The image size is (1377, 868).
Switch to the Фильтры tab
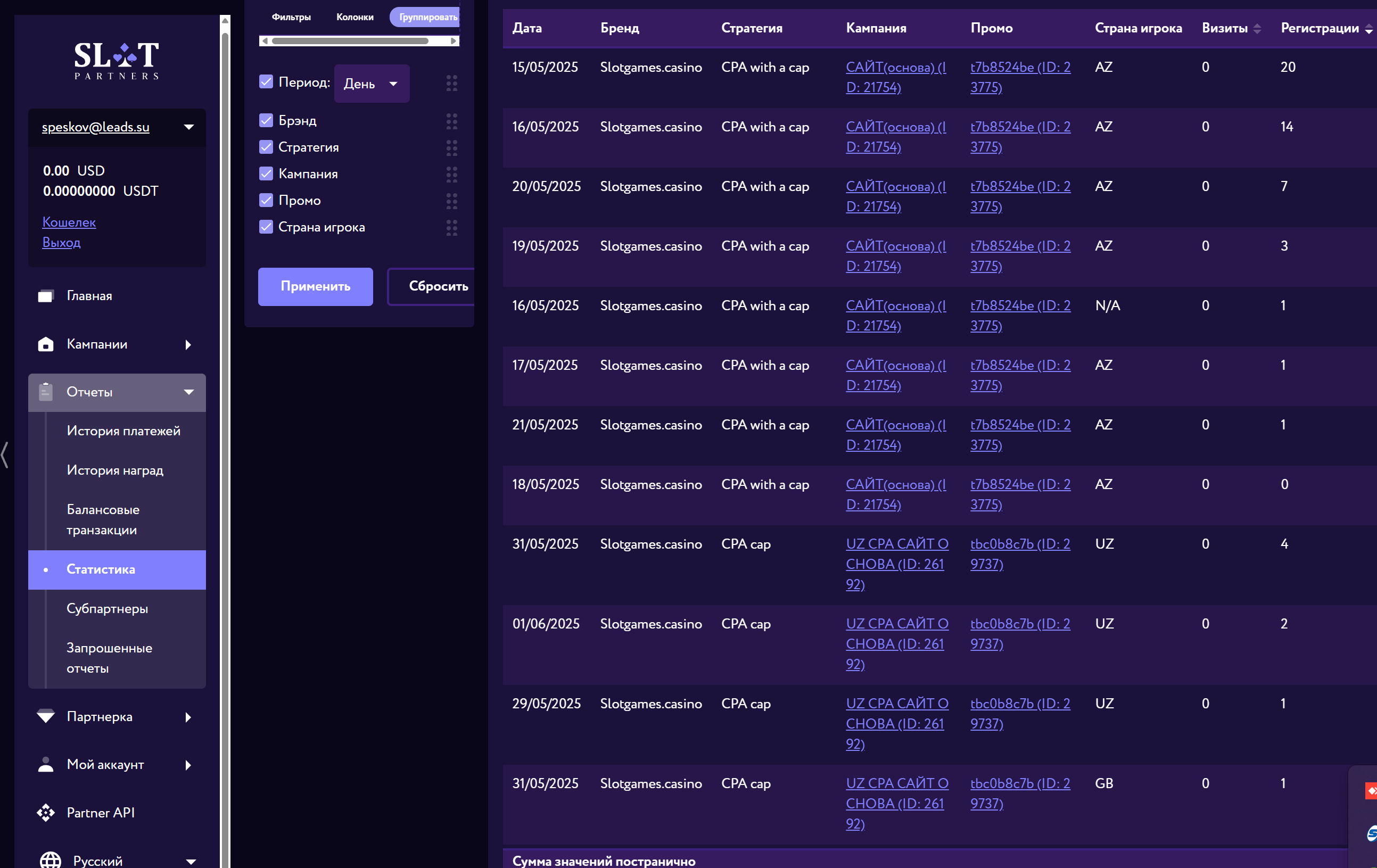tap(291, 17)
